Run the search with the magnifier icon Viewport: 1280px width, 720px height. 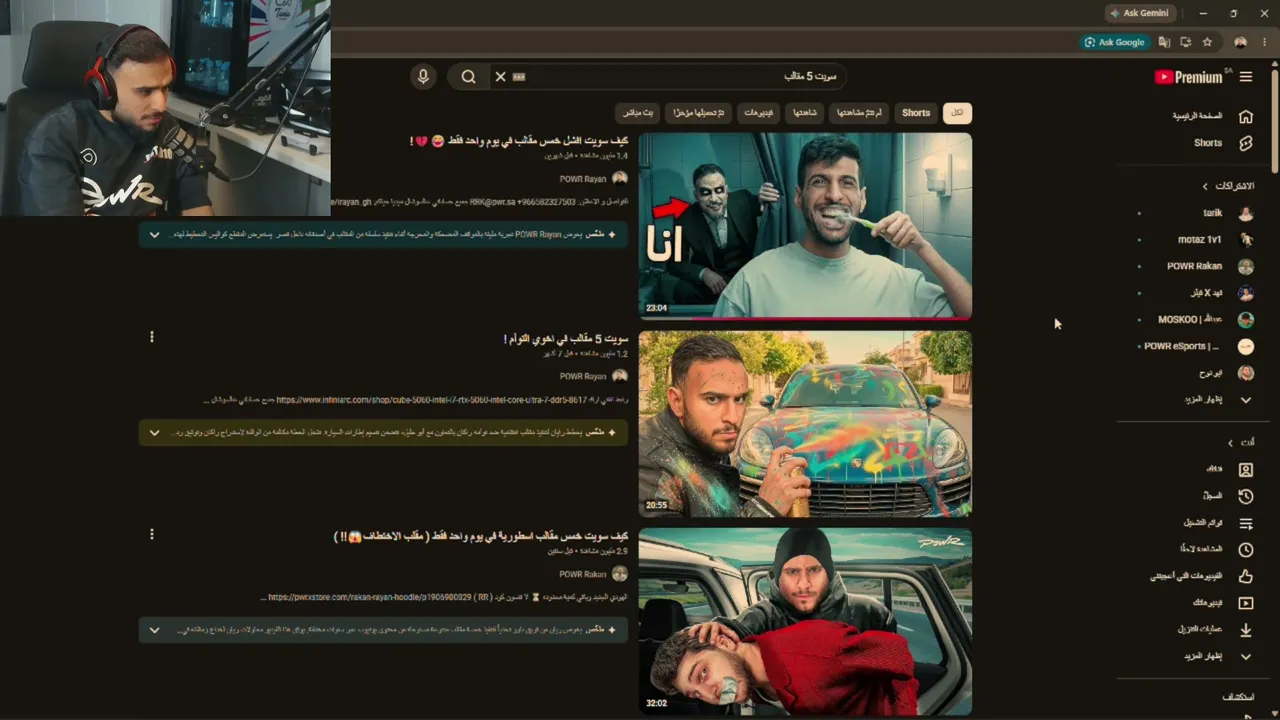[x=468, y=77]
